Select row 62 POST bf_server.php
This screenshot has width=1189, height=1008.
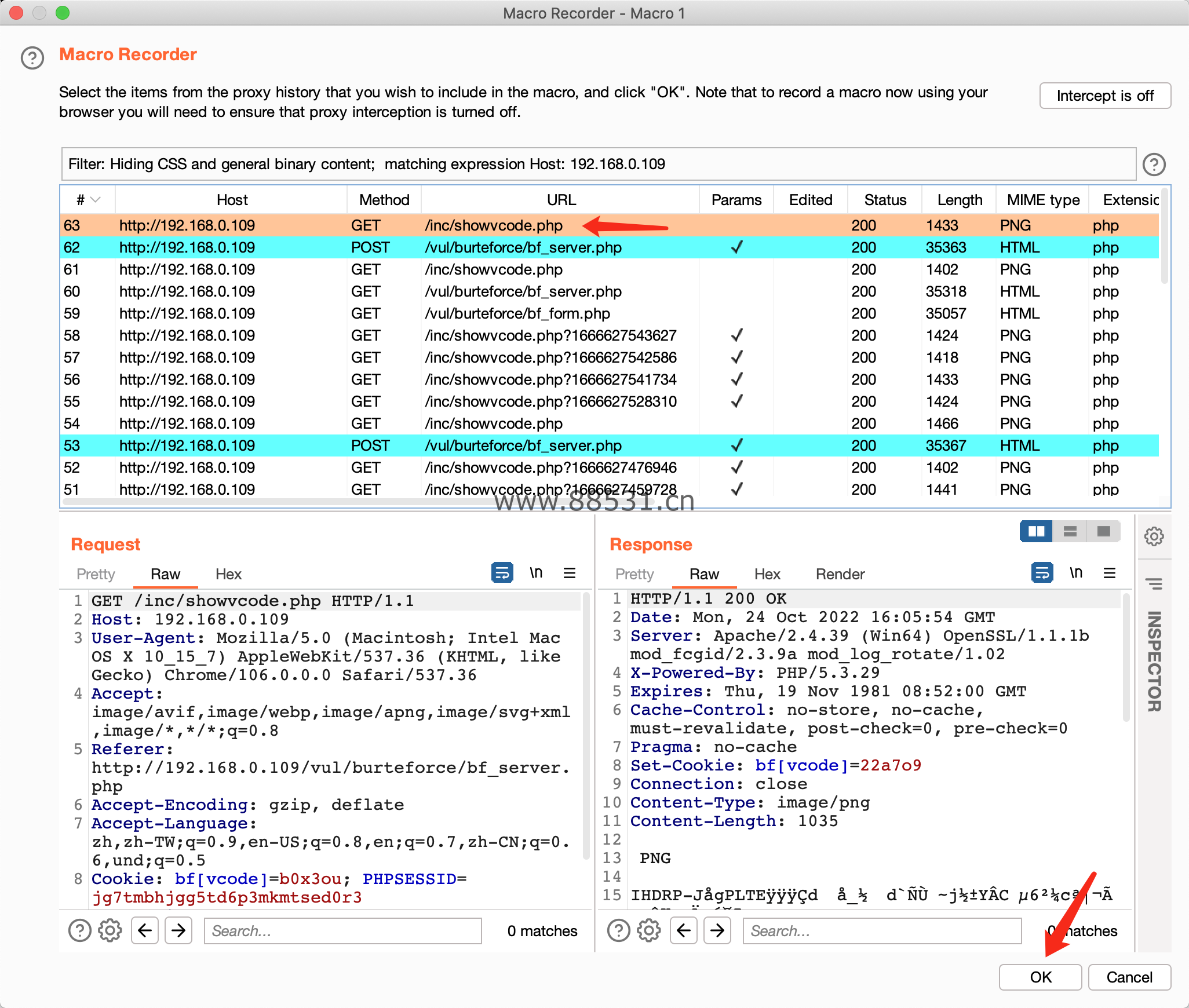[610, 247]
